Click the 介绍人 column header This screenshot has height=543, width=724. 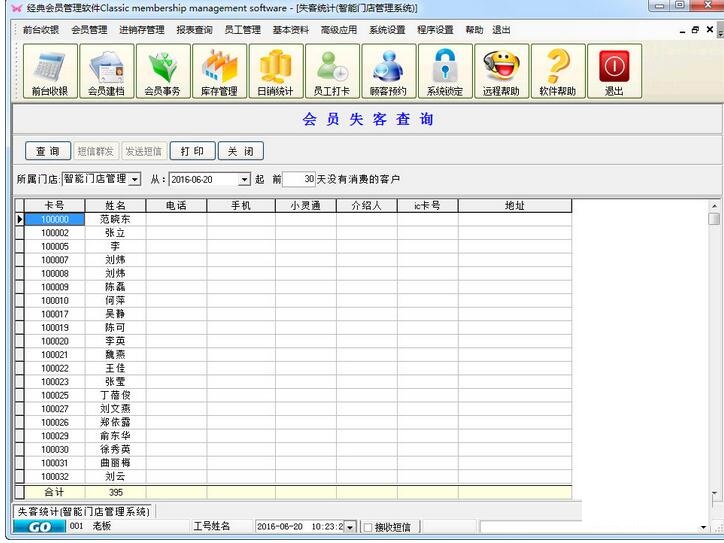coord(367,206)
